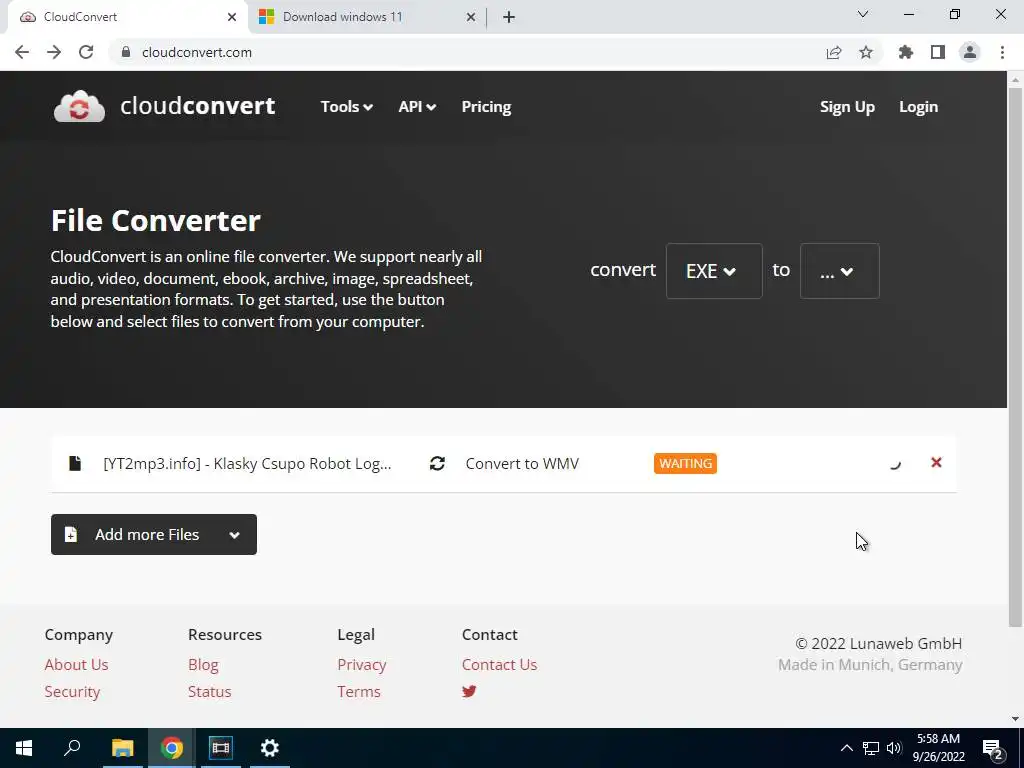Close the Download windows 11 tab
1024x768 pixels.
471,17
